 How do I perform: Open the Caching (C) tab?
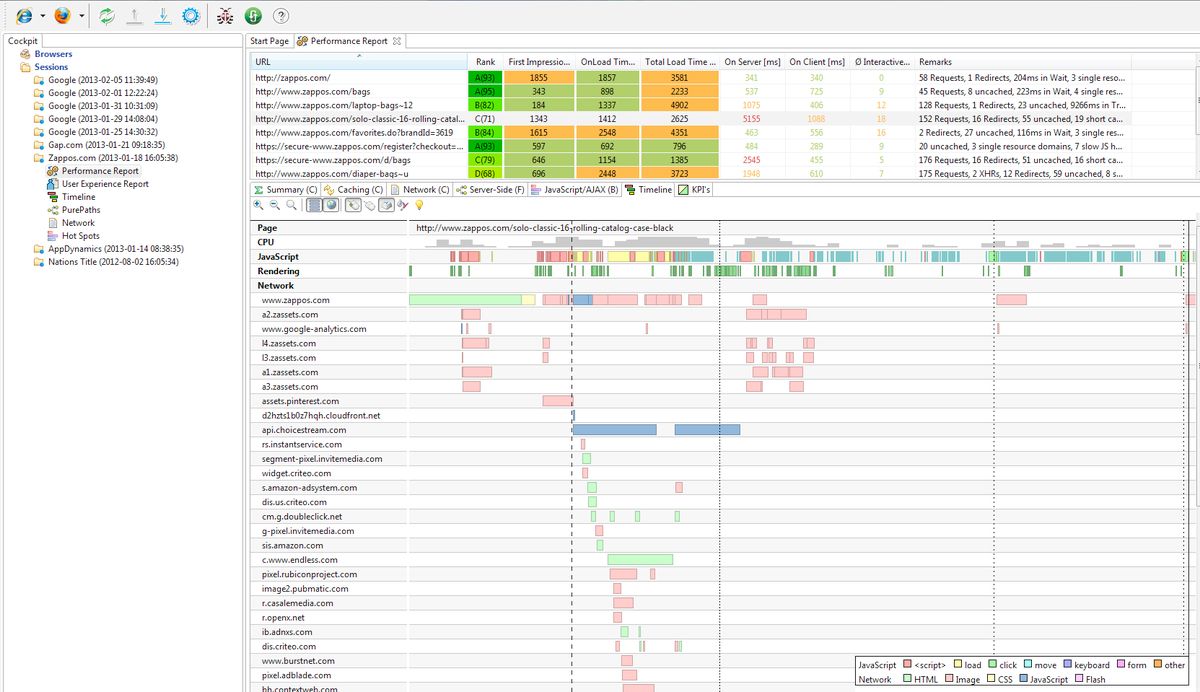[353, 189]
